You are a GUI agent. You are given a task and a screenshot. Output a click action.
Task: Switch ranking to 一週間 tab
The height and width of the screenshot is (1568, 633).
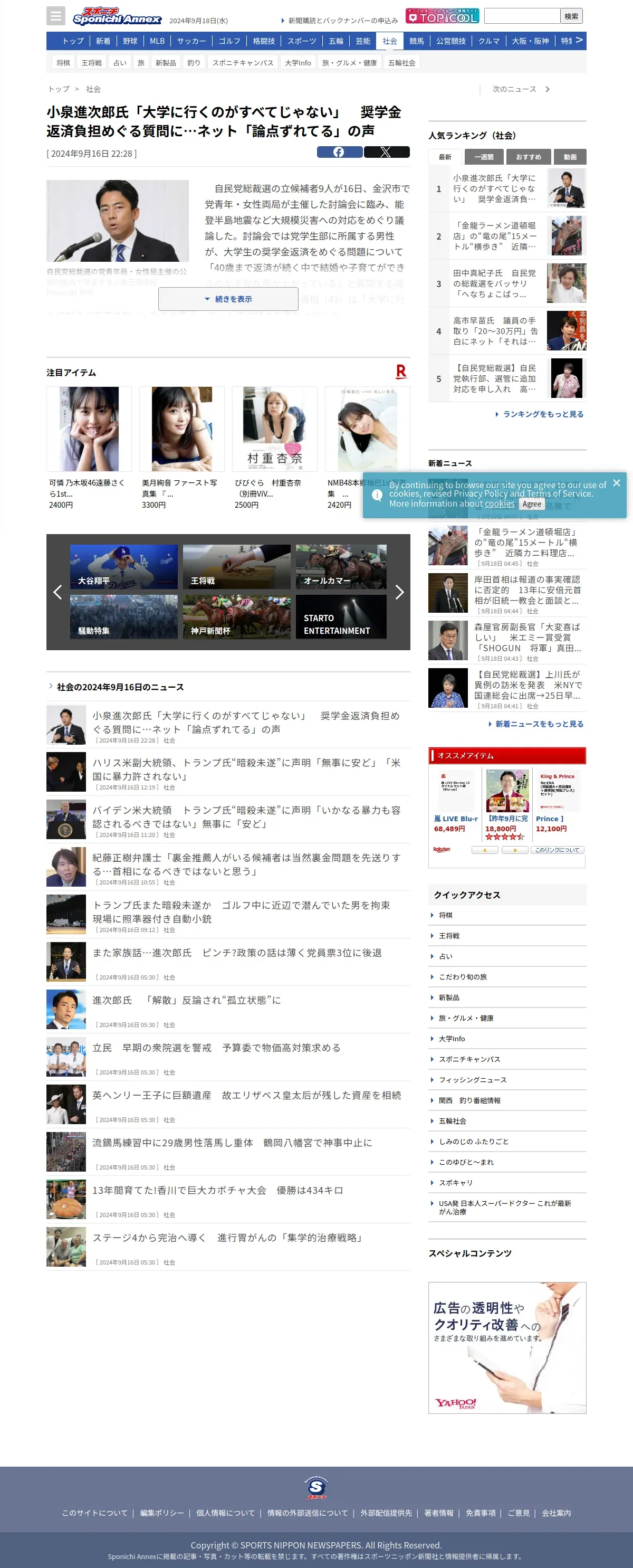coord(484,157)
